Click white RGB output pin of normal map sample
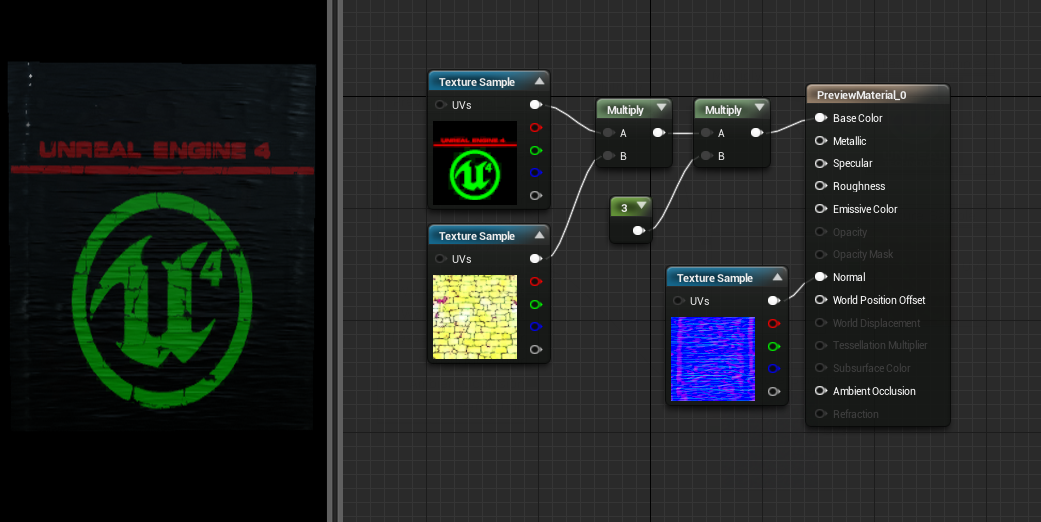Image resolution: width=1041 pixels, height=522 pixels. tap(773, 301)
